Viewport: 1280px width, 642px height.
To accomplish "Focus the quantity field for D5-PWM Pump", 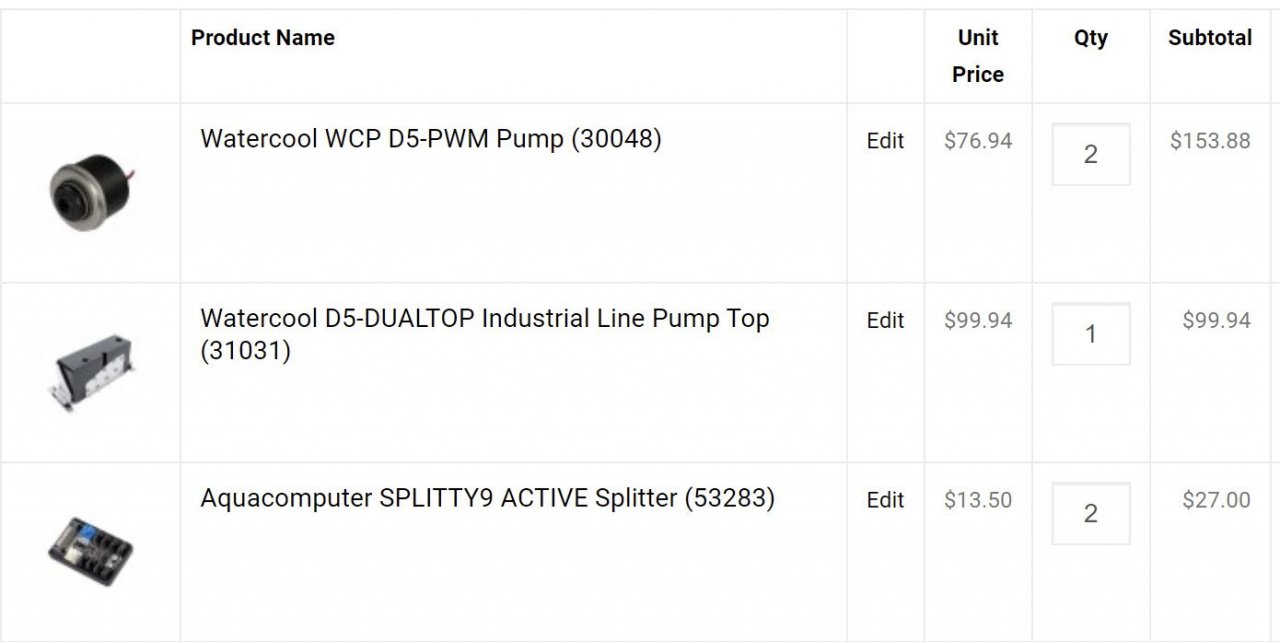I will click(x=1090, y=154).
